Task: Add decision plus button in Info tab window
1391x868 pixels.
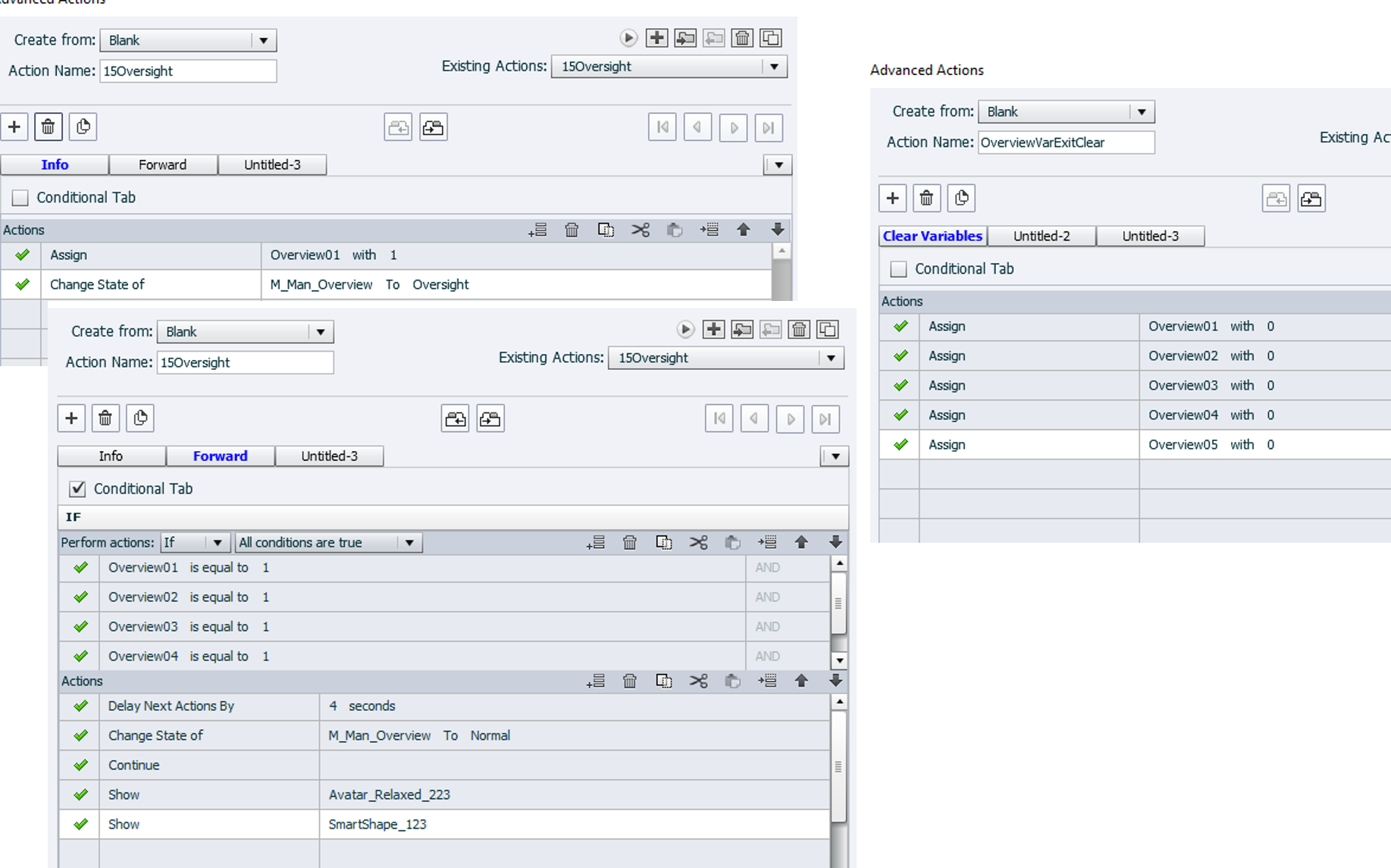Action: 14,127
